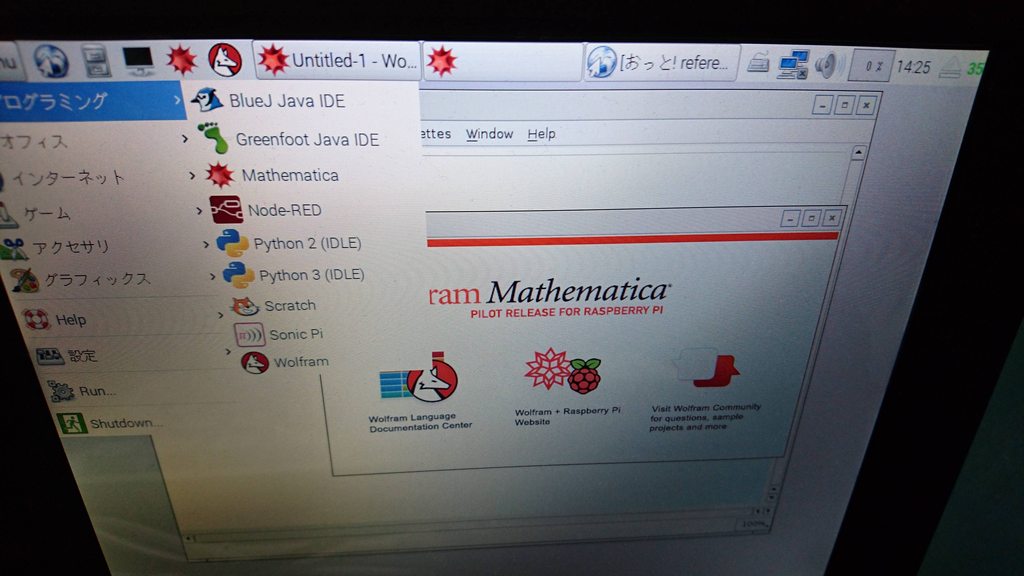The height and width of the screenshot is (576, 1024).
Task: Click the Sonic Pi sound wave icon
Action: tap(249, 335)
